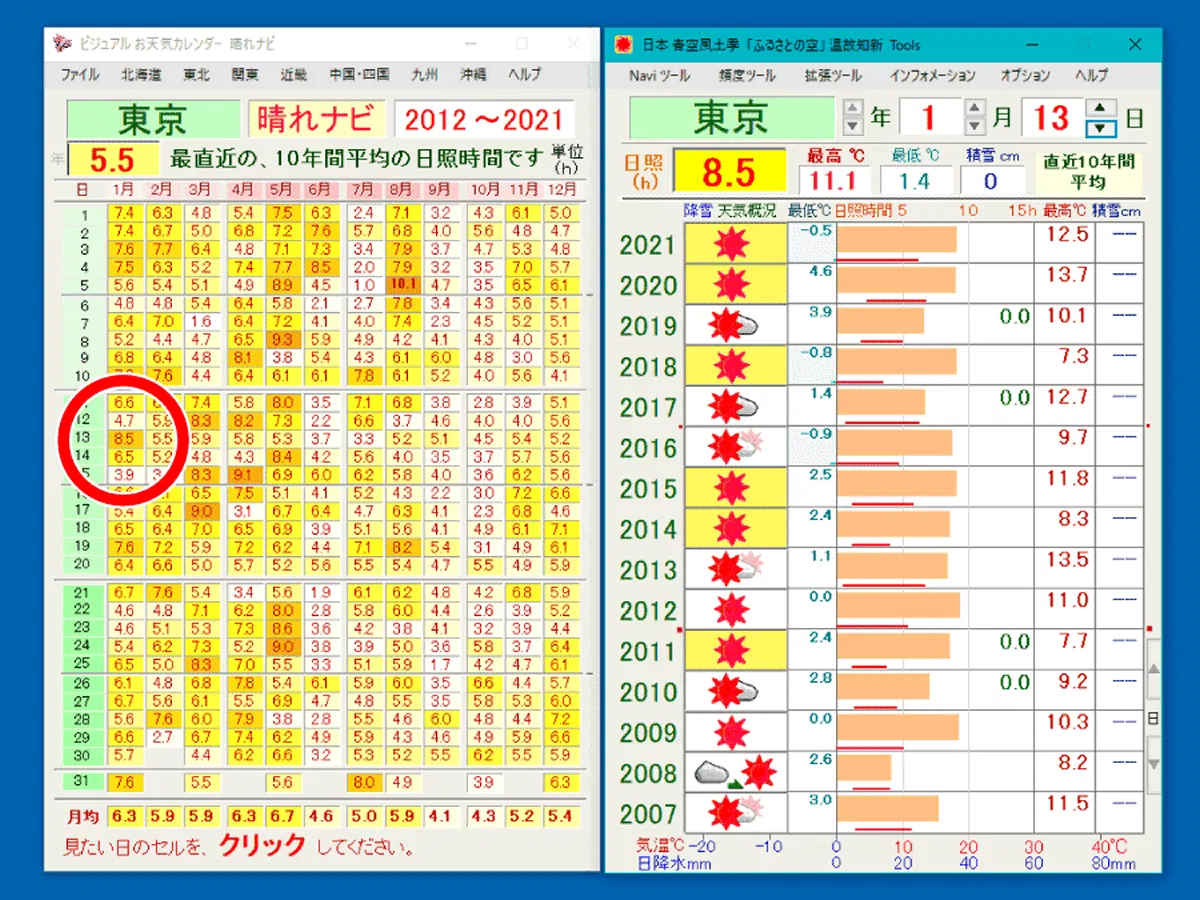The height and width of the screenshot is (900, 1200).
Task: Click the January 13 cell showing 8.5
Action: [x=124, y=438]
